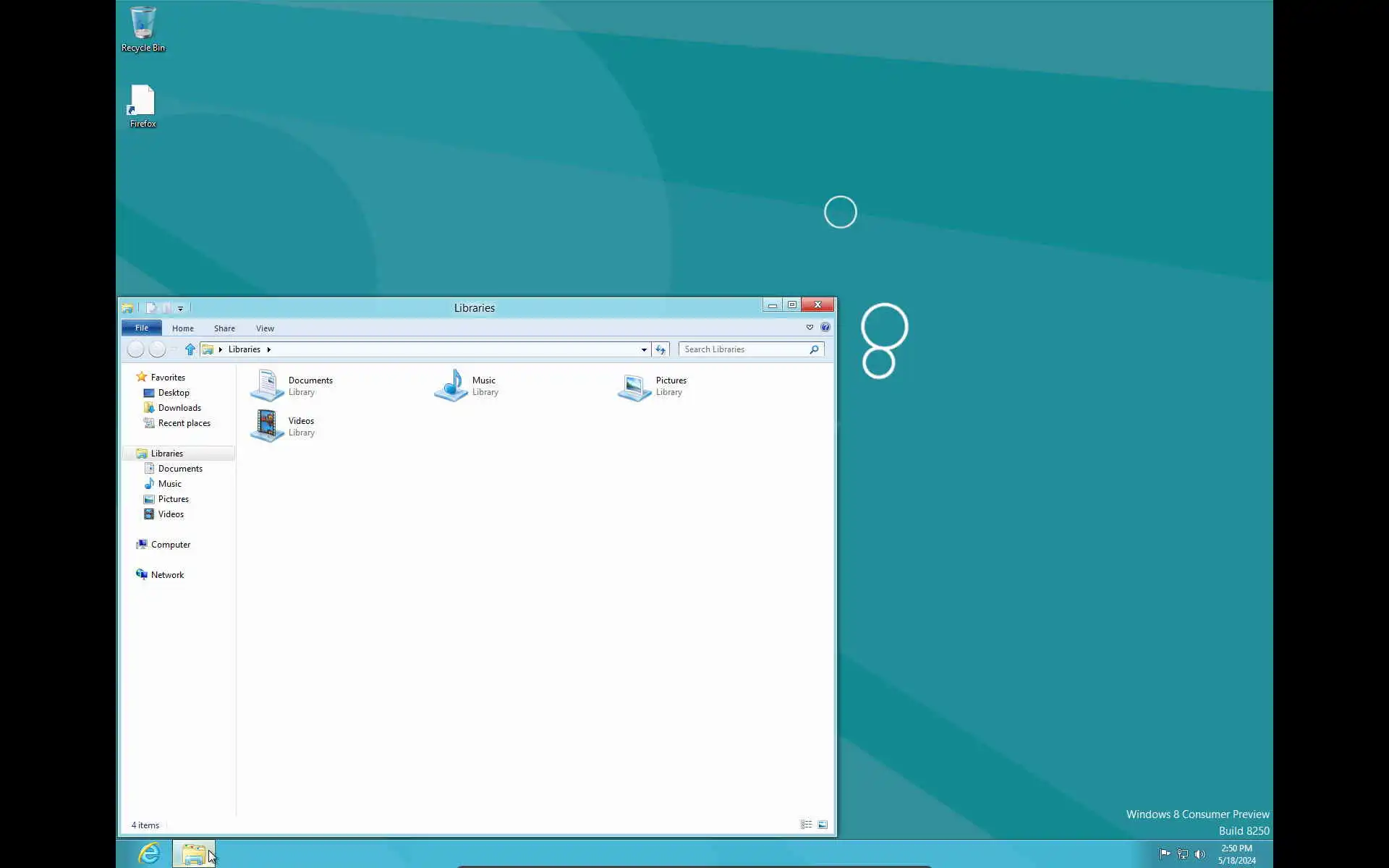Open the Pictures library icon
Screen dimensions: 1389x868
click(634, 387)
